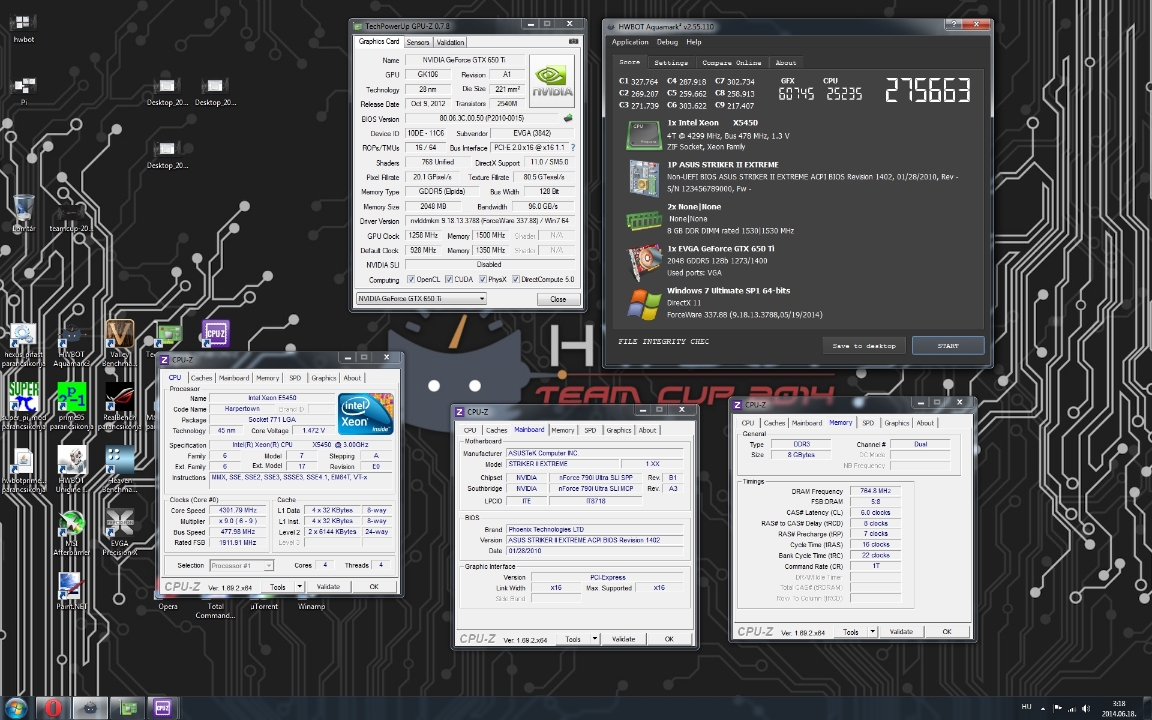Open Debug menu in Aquamark
This screenshot has width=1152, height=720.
[x=667, y=42]
